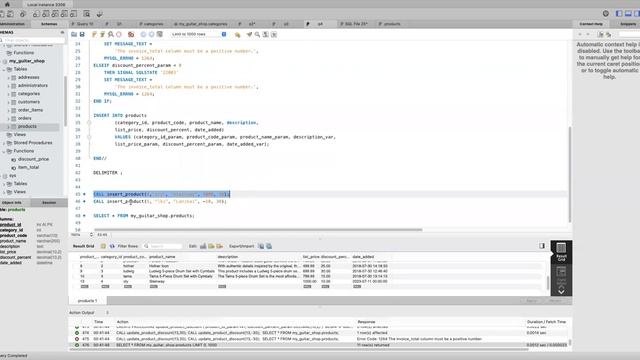Expand the Stored Procedures folder
This screenshot has width=640, height=360.
point(4,143)
